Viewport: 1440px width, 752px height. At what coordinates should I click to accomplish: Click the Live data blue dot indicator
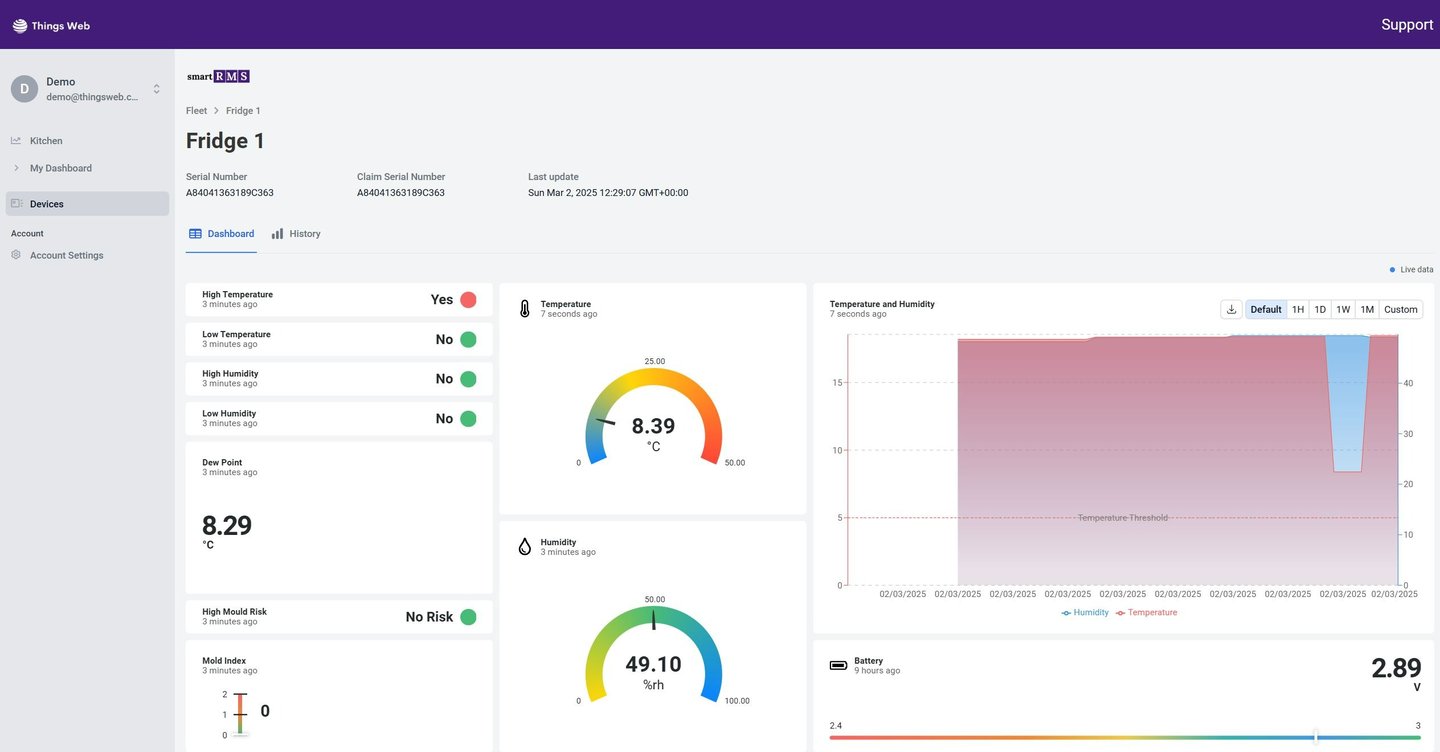1392,270
